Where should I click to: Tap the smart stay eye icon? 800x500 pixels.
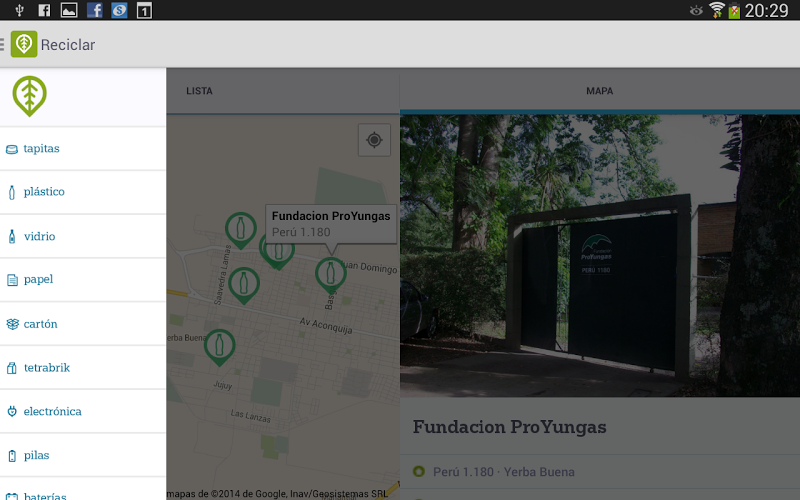[696, 10]
